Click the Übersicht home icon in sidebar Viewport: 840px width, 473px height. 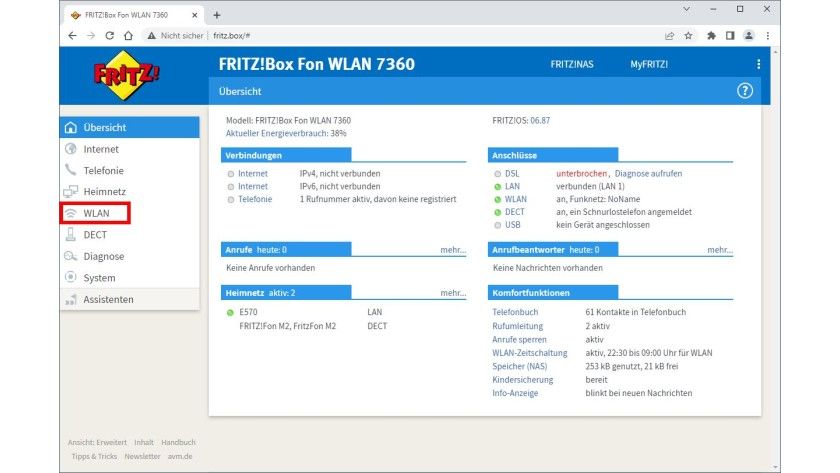71,127
